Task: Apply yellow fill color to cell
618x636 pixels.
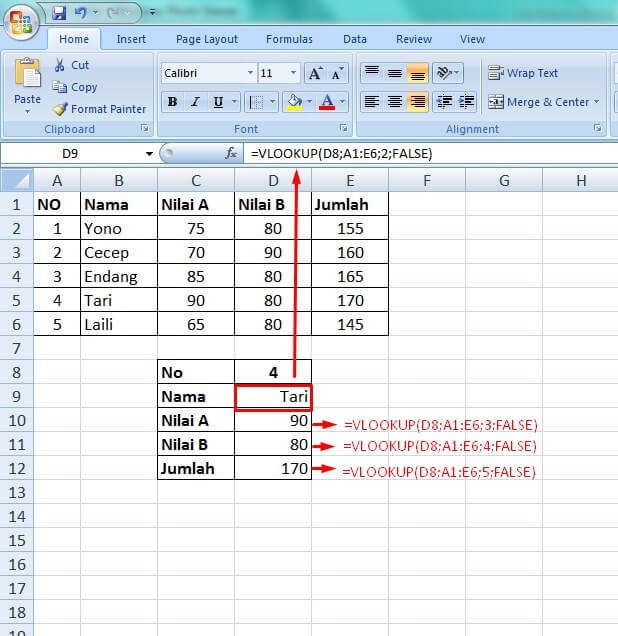Action: 294,102
